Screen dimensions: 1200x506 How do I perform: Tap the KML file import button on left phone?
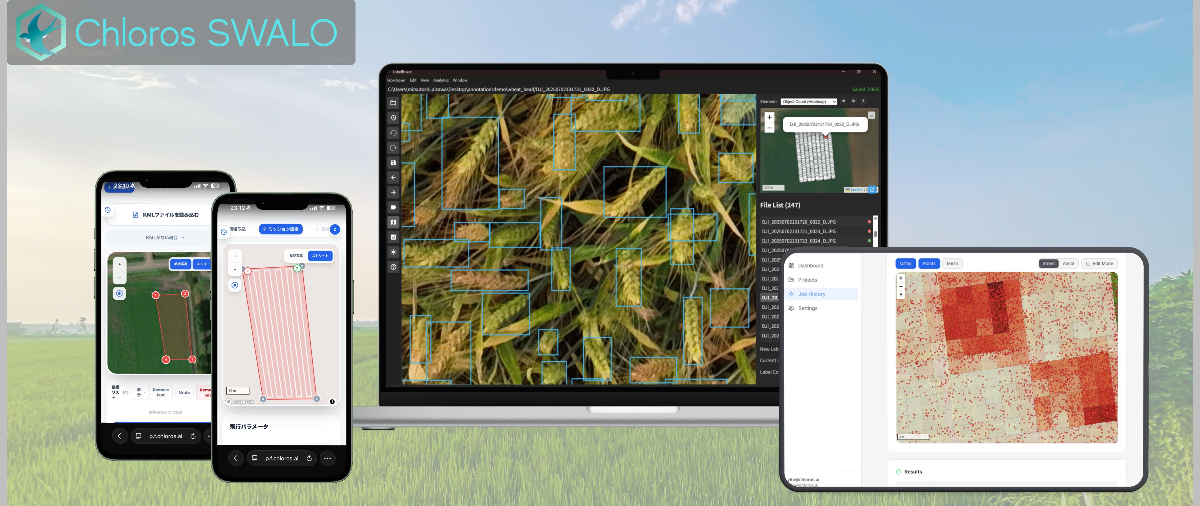(x=165, y=214)
